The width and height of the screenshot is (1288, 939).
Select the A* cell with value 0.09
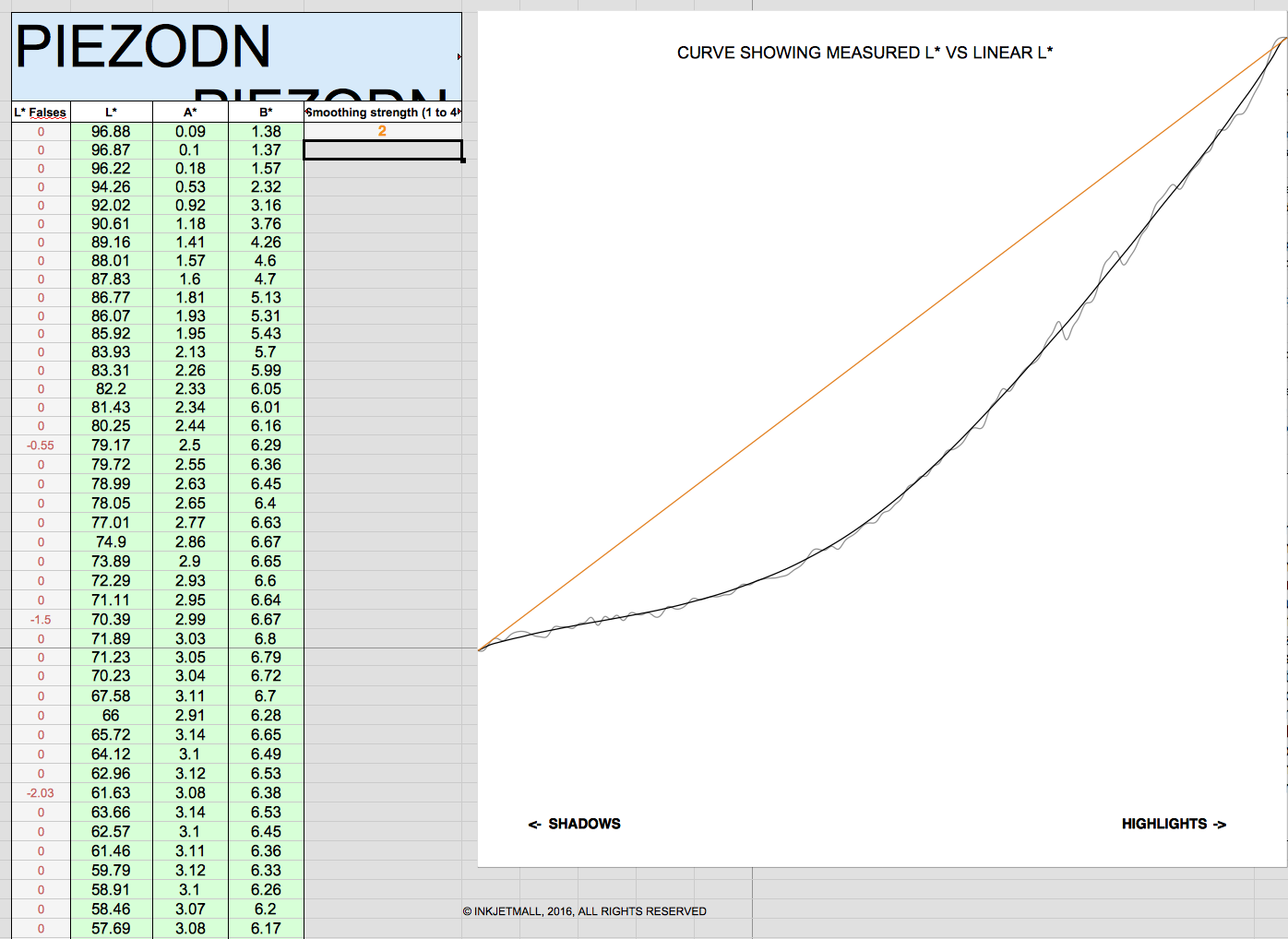[x=190, y=132]
